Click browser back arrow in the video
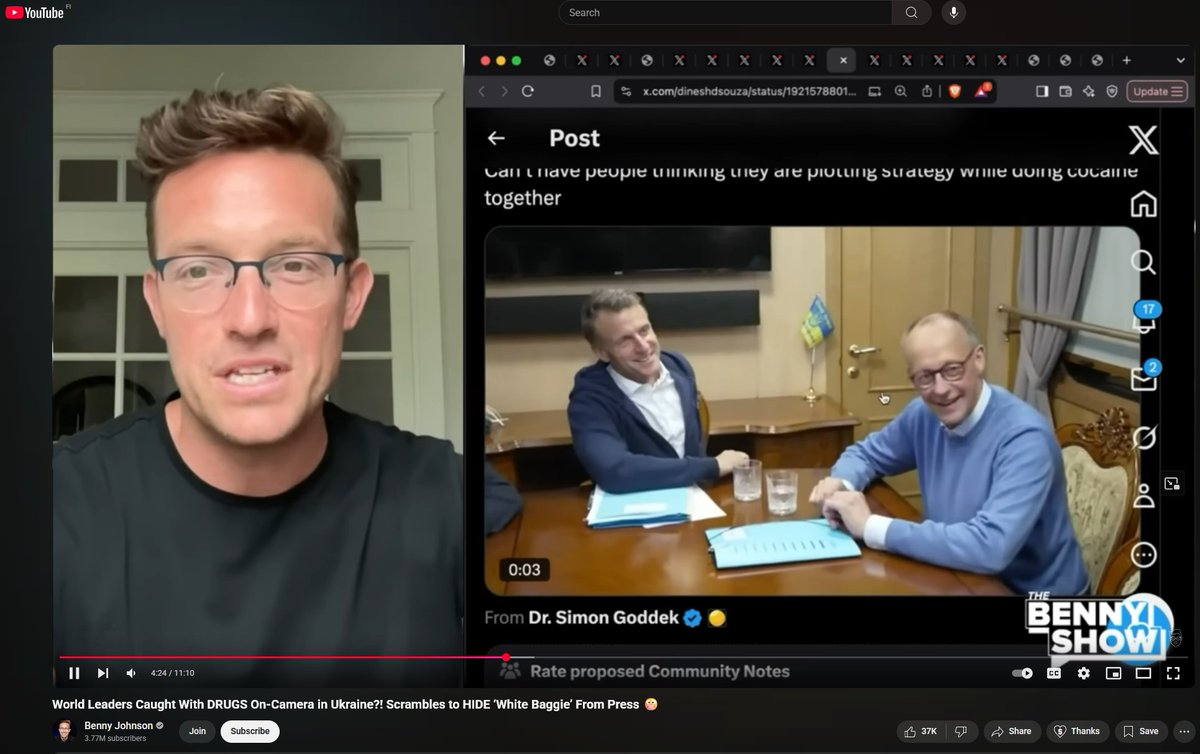This screenshot has width=1200, height=754. pyautogui.click(x=481, y=91)
